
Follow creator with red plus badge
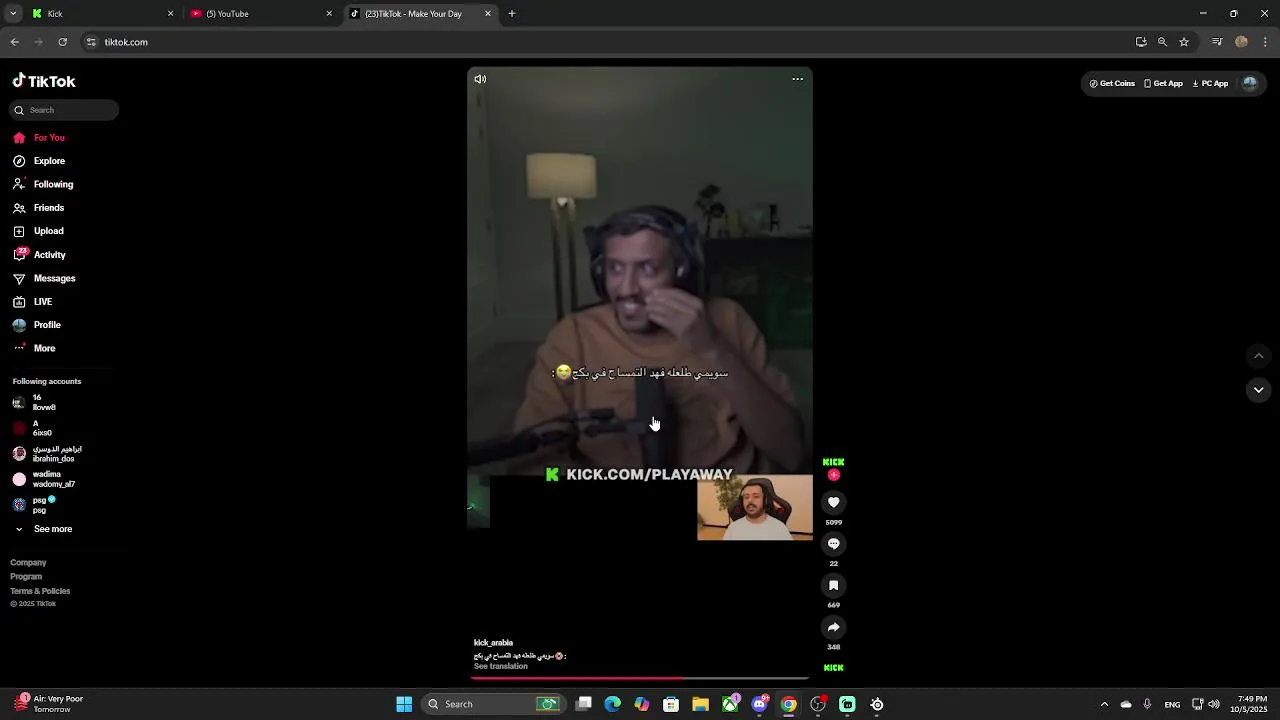(833, 475)
